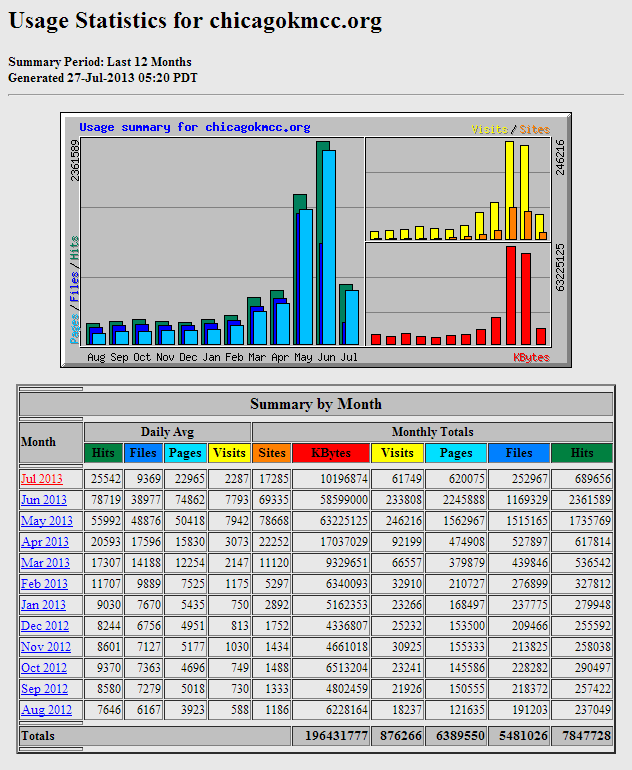Open the Nov 2012 monthly report link

click(x=46, y=647)
